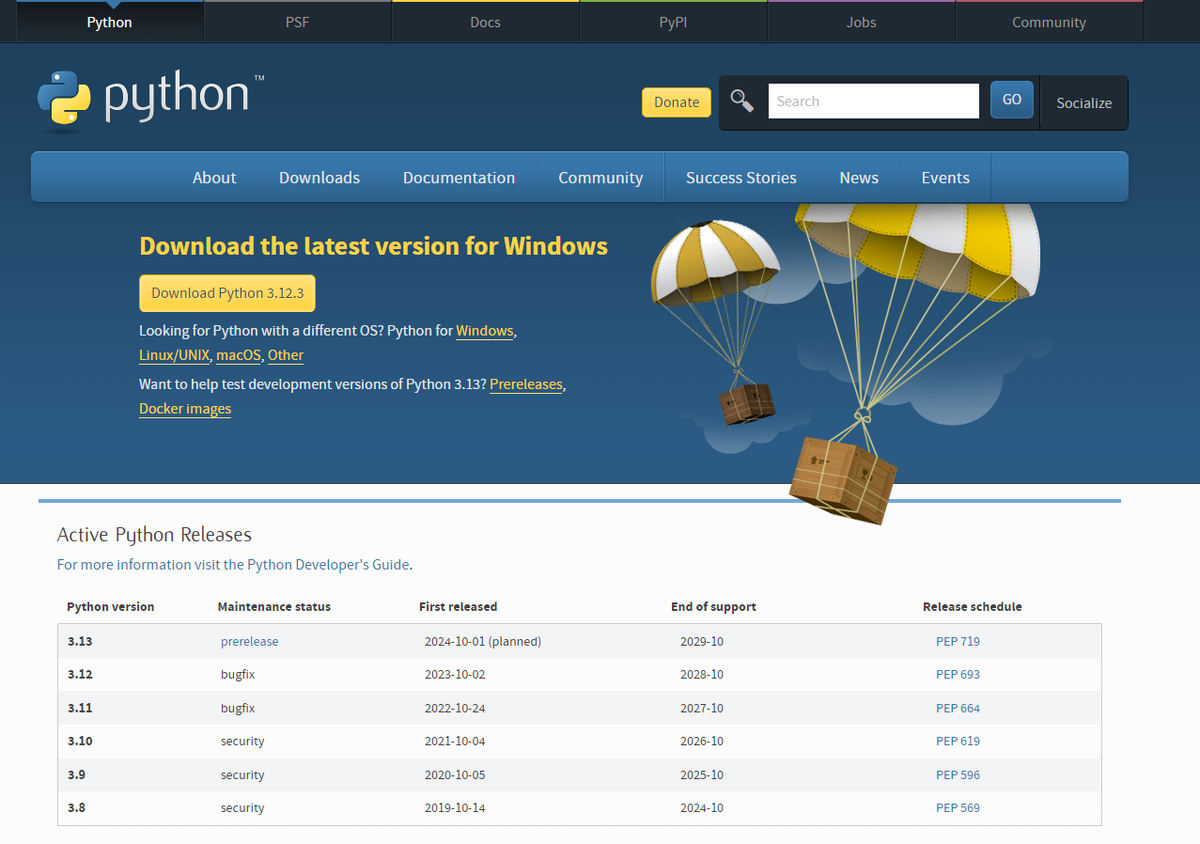Click the Prereleases link
The height and width of the screenshot is (844, 1200).
526,384
